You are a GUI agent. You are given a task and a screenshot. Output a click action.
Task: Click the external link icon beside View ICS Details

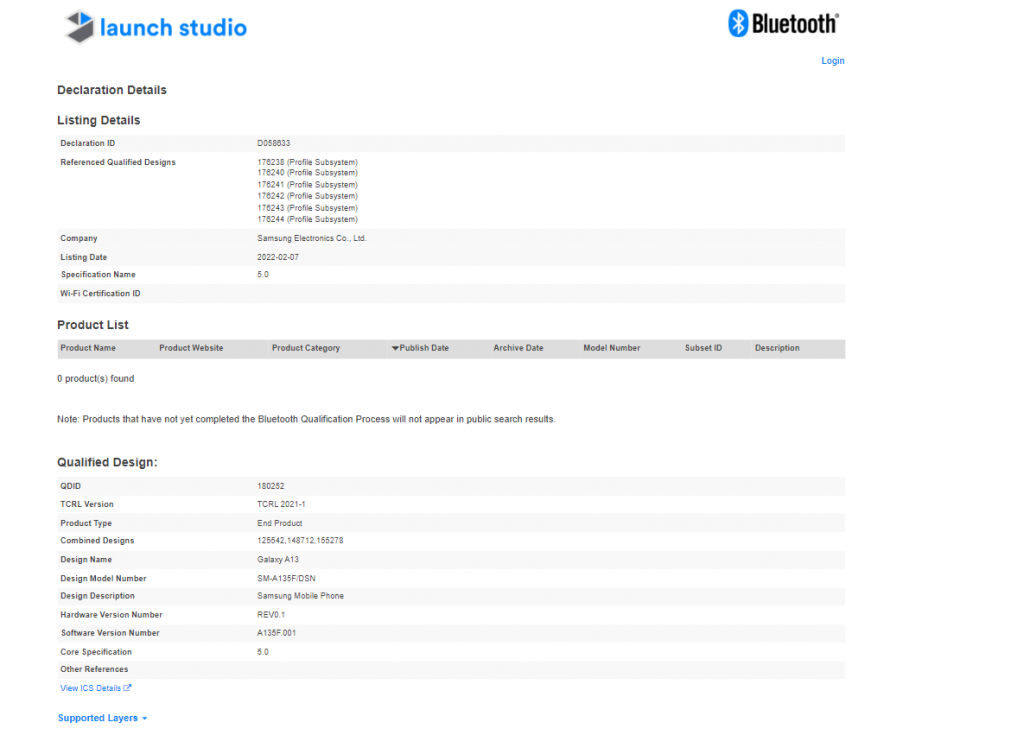127,688
